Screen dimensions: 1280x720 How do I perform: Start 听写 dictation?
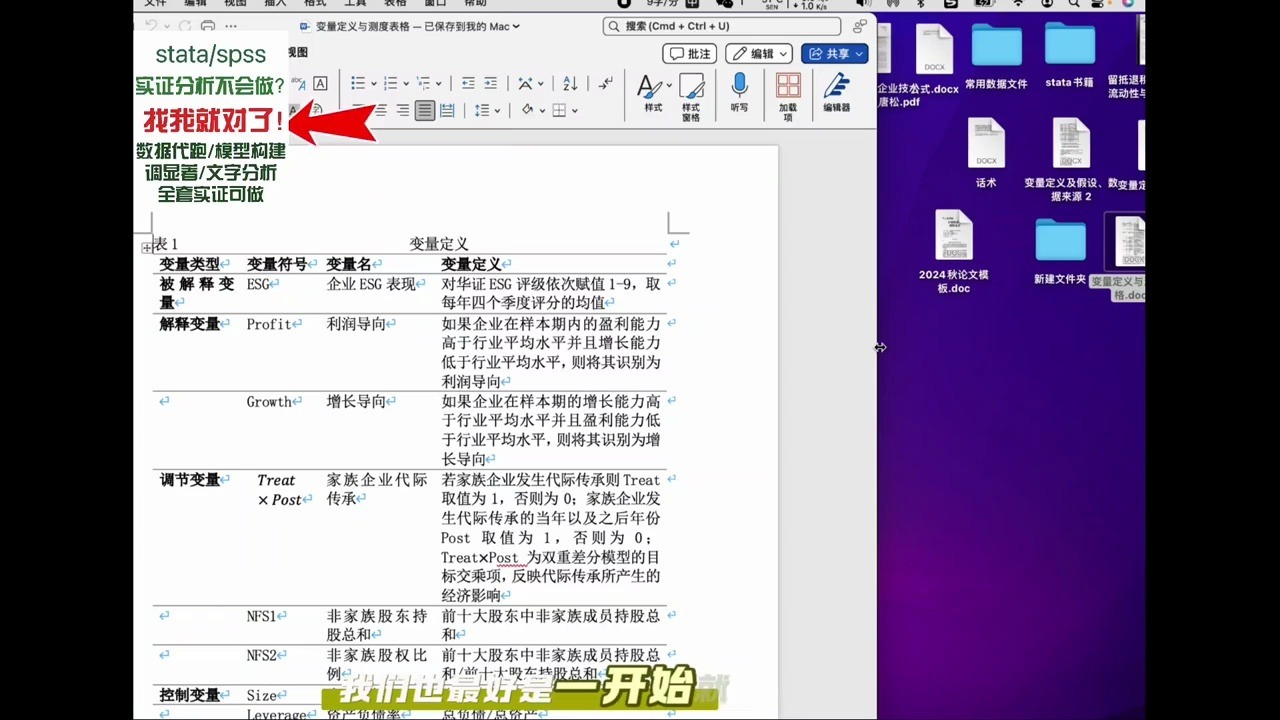tap(739, 93)
